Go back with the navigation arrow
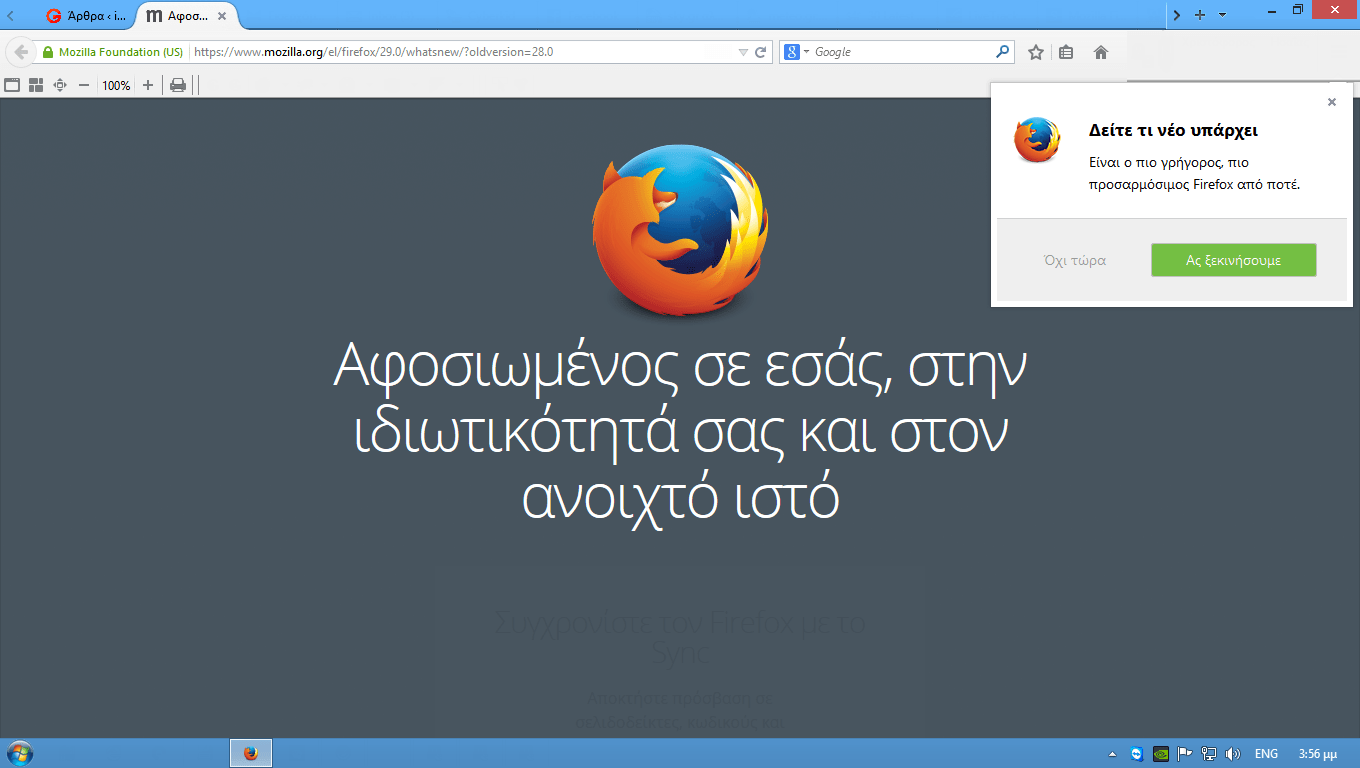The width and height of the screenshot is (1360, 768). click(x=20, y=52)
